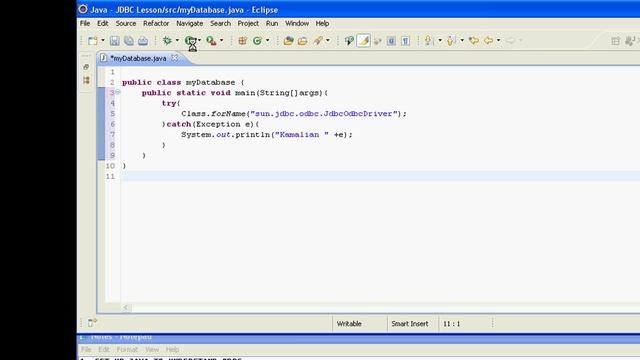Click the Search flashlight icon
Screen dimensions: 640x360
(318, 40)
